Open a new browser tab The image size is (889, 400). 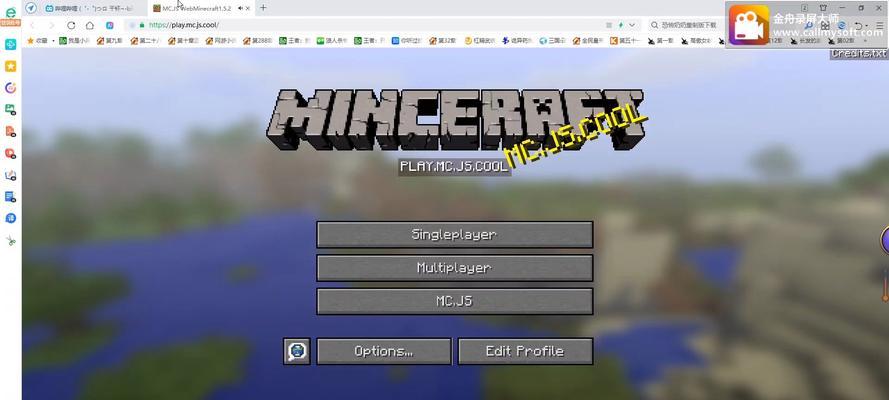click(263, 8)
